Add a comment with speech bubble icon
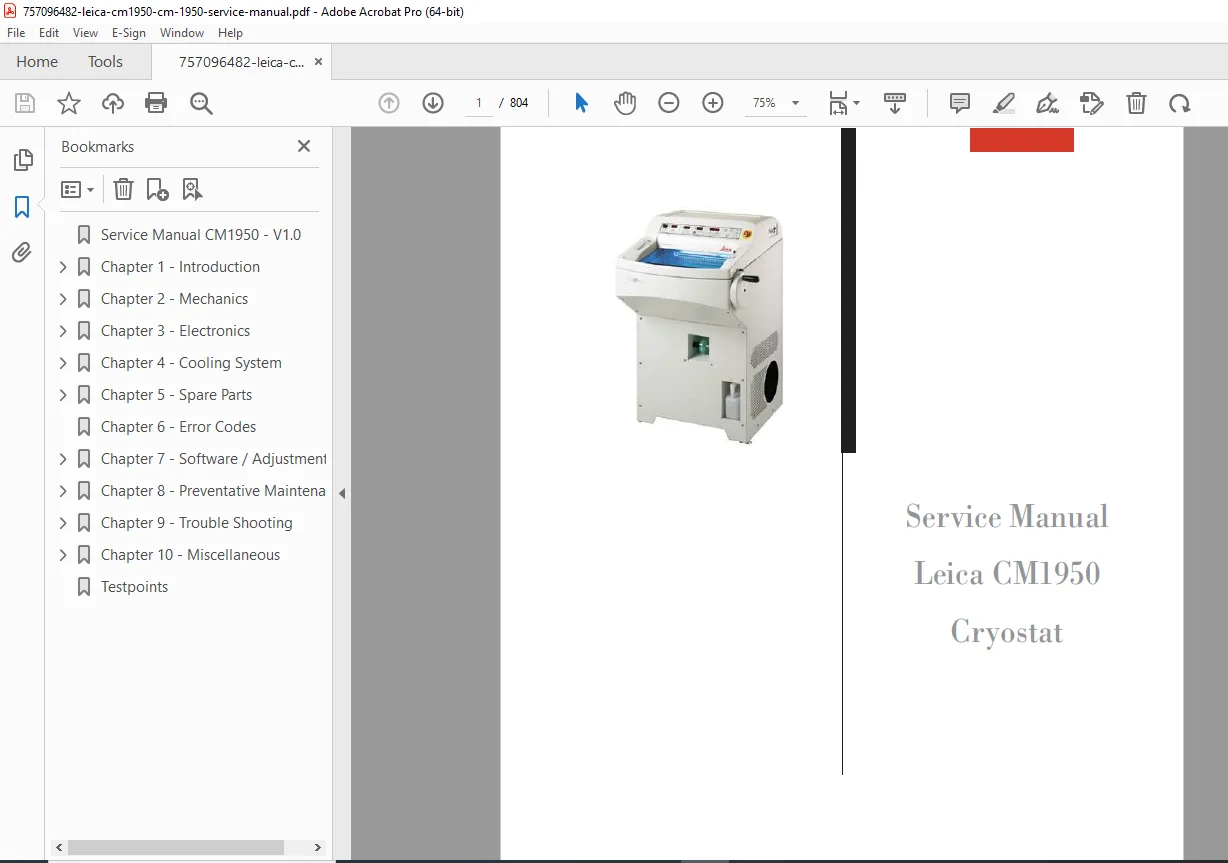 (x=960, y=103)
